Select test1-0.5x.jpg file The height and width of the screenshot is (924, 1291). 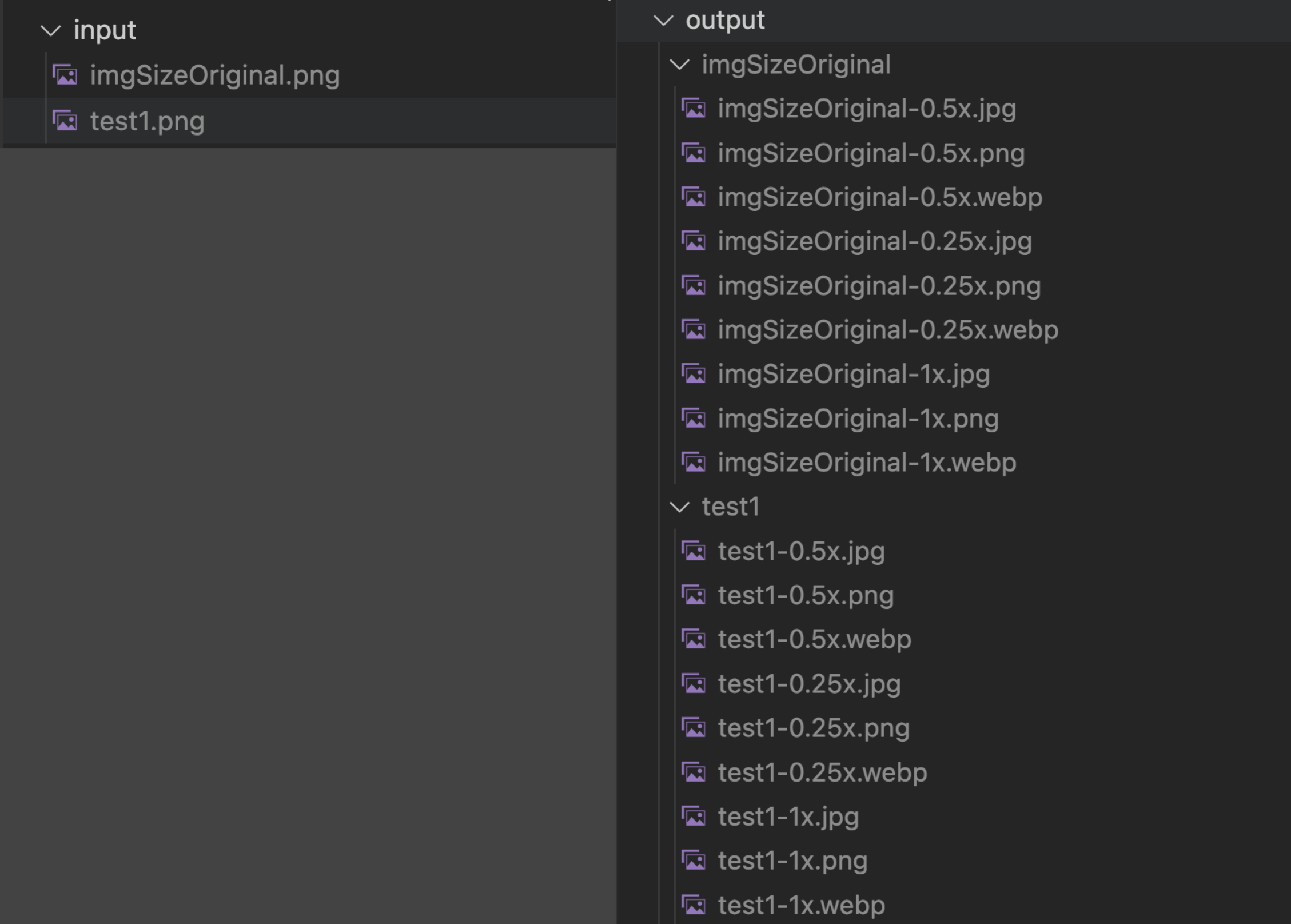(x=801, y=551)
